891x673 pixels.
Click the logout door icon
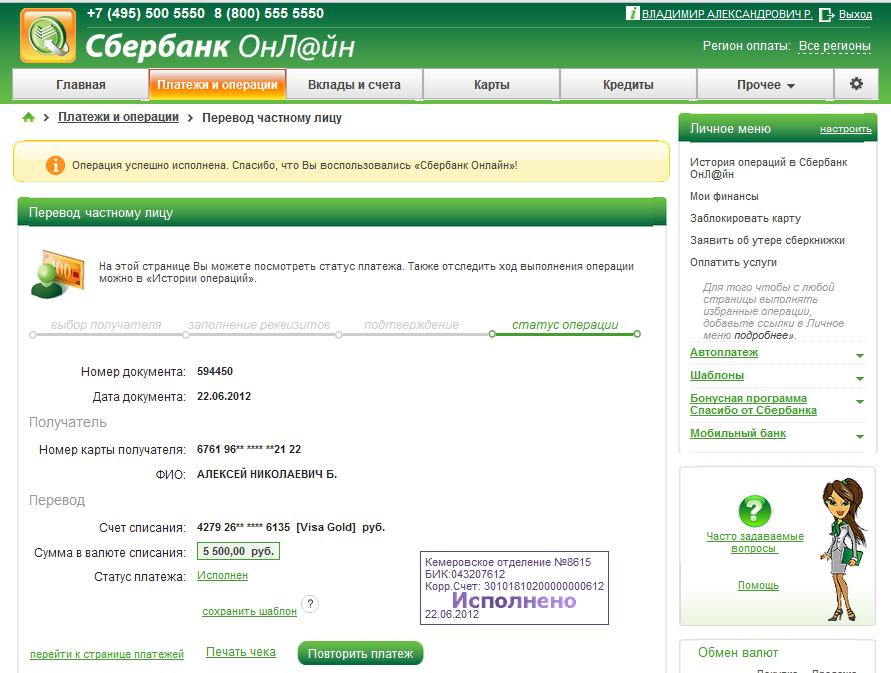point(826,15)
